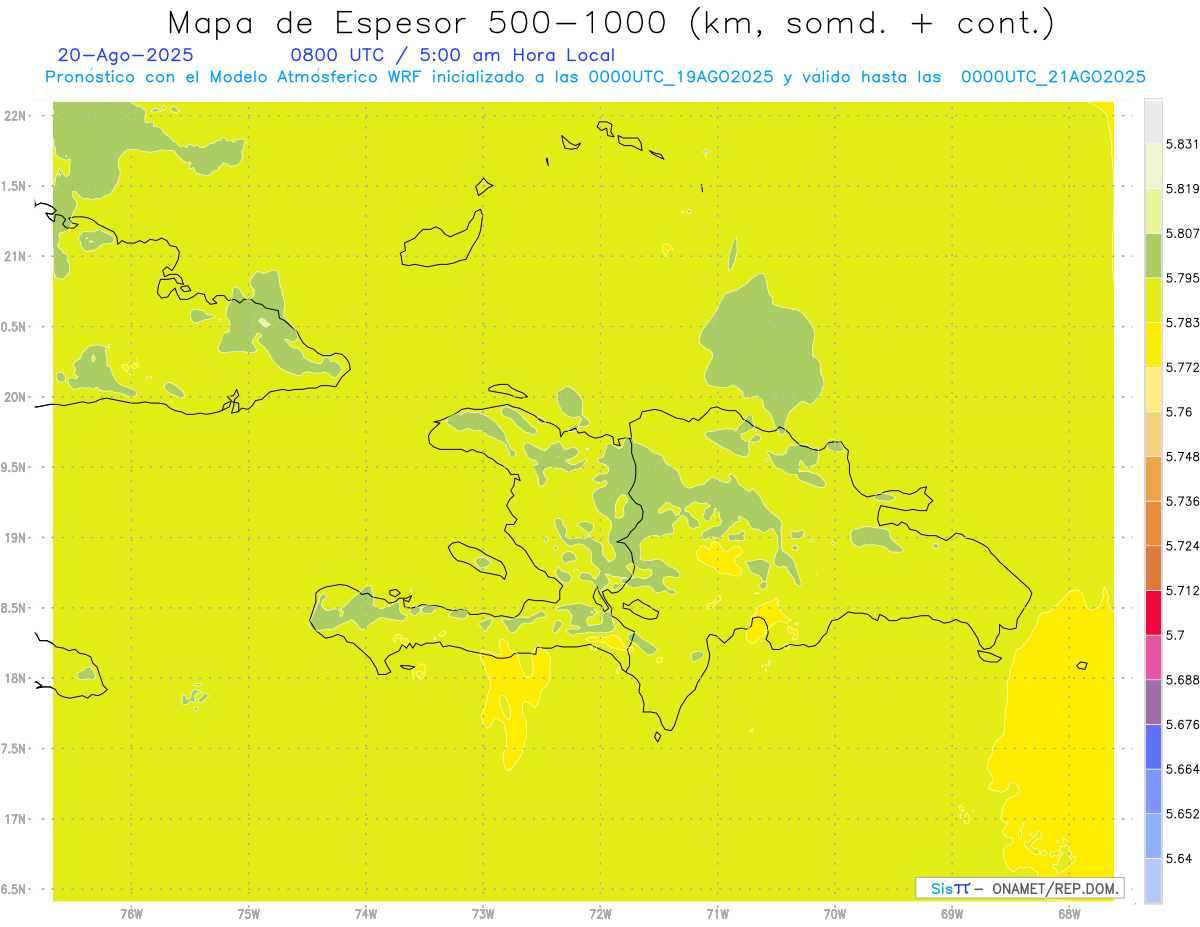The image size is (1200, 927).
Task: Click the longitude label 74W
Action: [x=365, y=913]
